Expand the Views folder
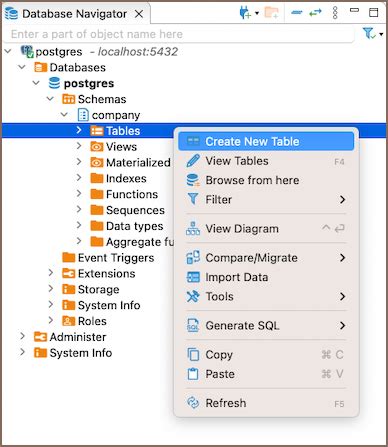Image resolution: width=388 pixels, height=447 pixels. tap(79, 146)
